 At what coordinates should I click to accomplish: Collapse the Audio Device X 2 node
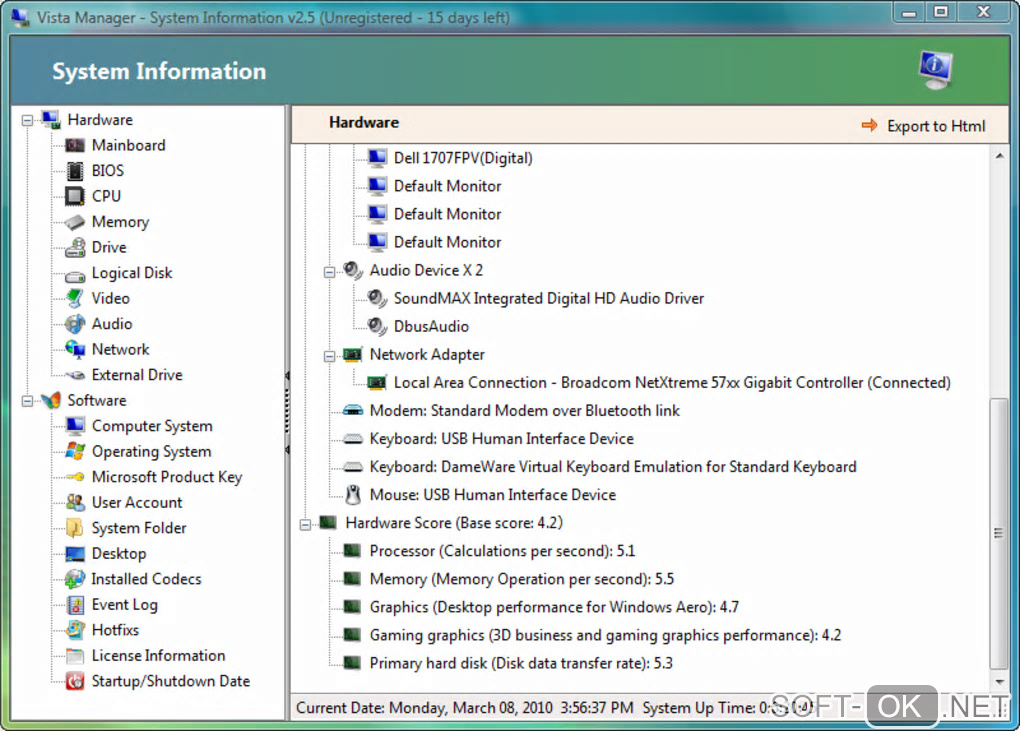pyautogui.click(x=329, y=272)
